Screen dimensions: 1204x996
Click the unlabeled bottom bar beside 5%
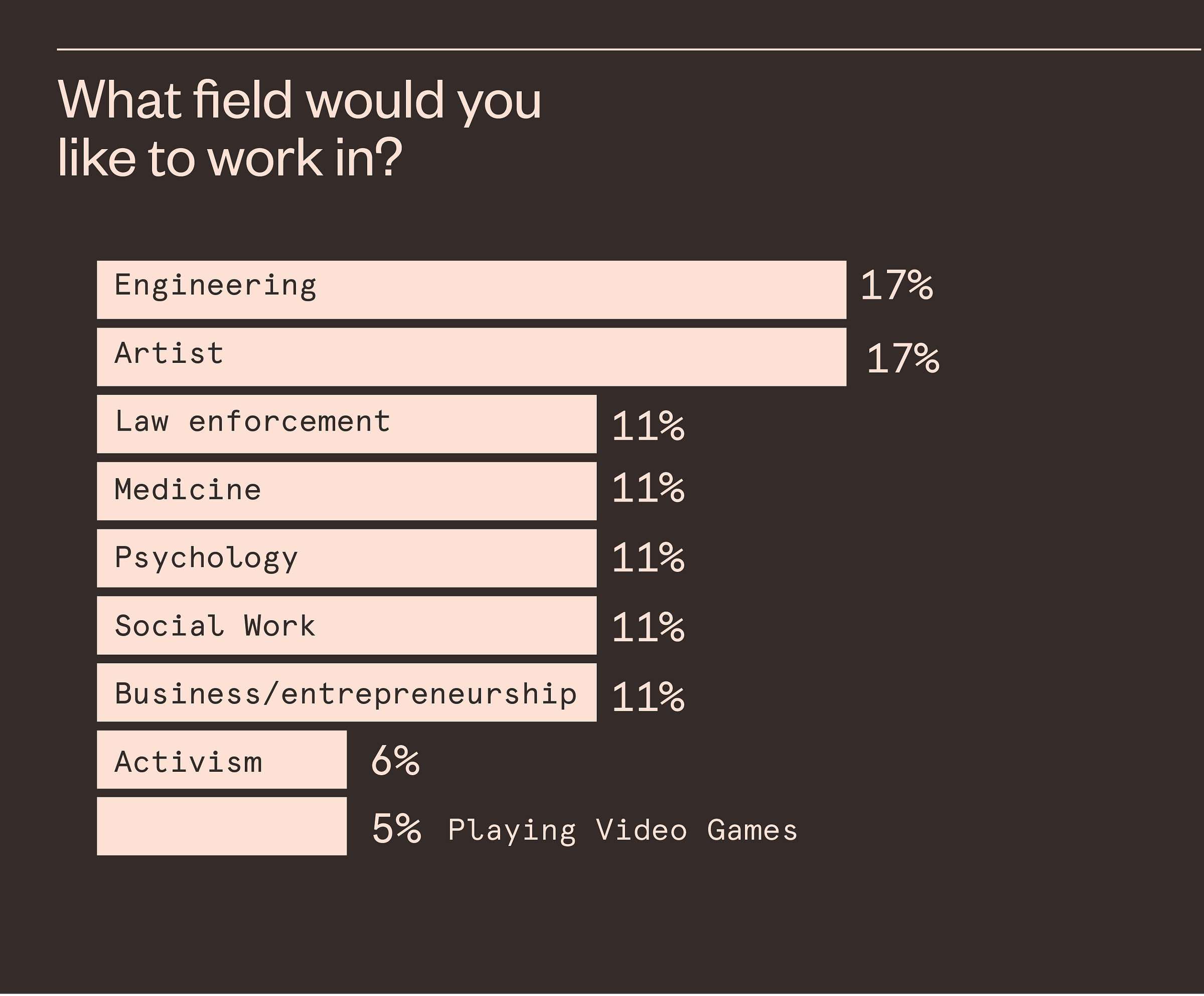tap(222, 826)
